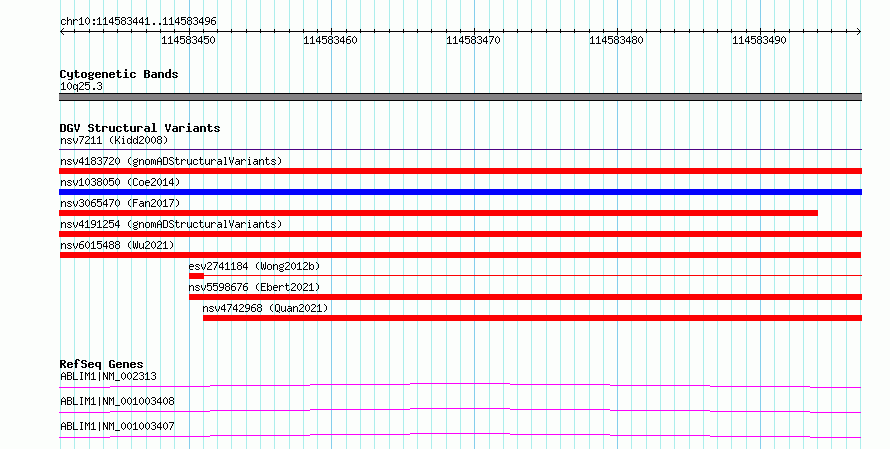Click the red bar for nsv4742968
Viewport: 890px width, 449px height.
532,318
